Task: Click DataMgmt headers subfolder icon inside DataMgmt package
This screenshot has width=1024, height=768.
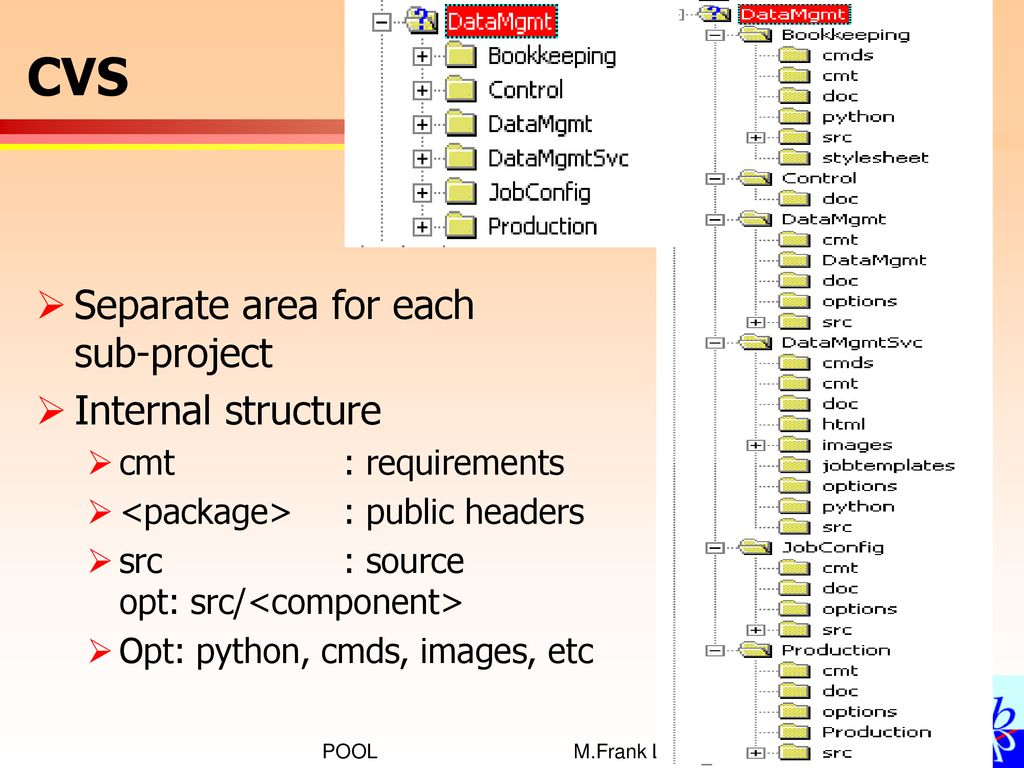Action: (795, 261)
